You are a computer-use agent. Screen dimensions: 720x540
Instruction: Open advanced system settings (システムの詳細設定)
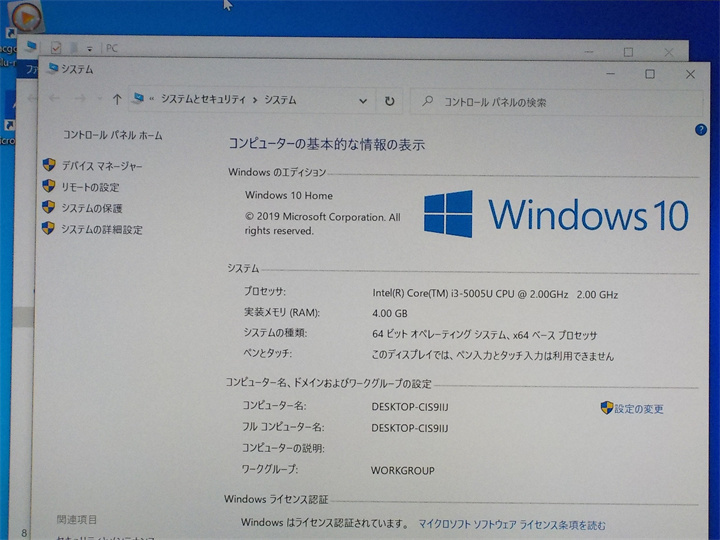pos(102,229)
